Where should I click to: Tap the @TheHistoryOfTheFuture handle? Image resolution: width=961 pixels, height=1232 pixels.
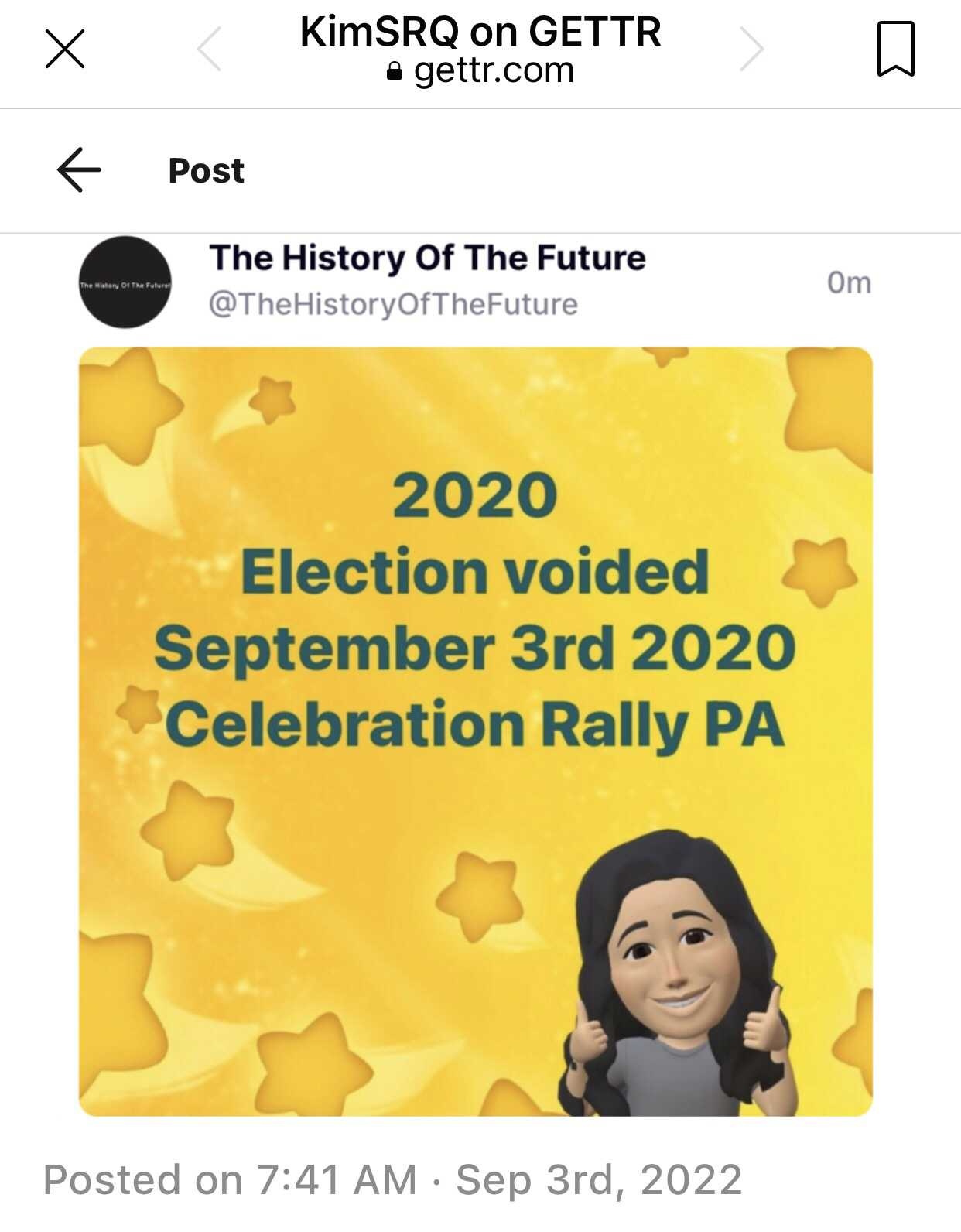(x=393, y=304)
